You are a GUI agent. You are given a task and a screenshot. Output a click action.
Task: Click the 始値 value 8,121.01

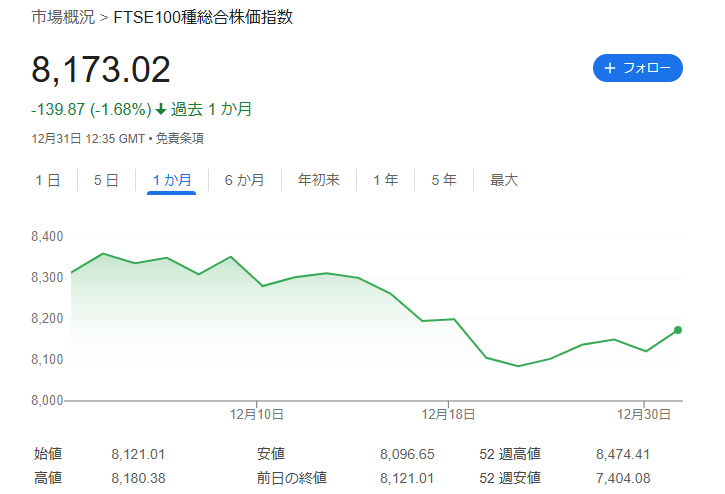138,454
